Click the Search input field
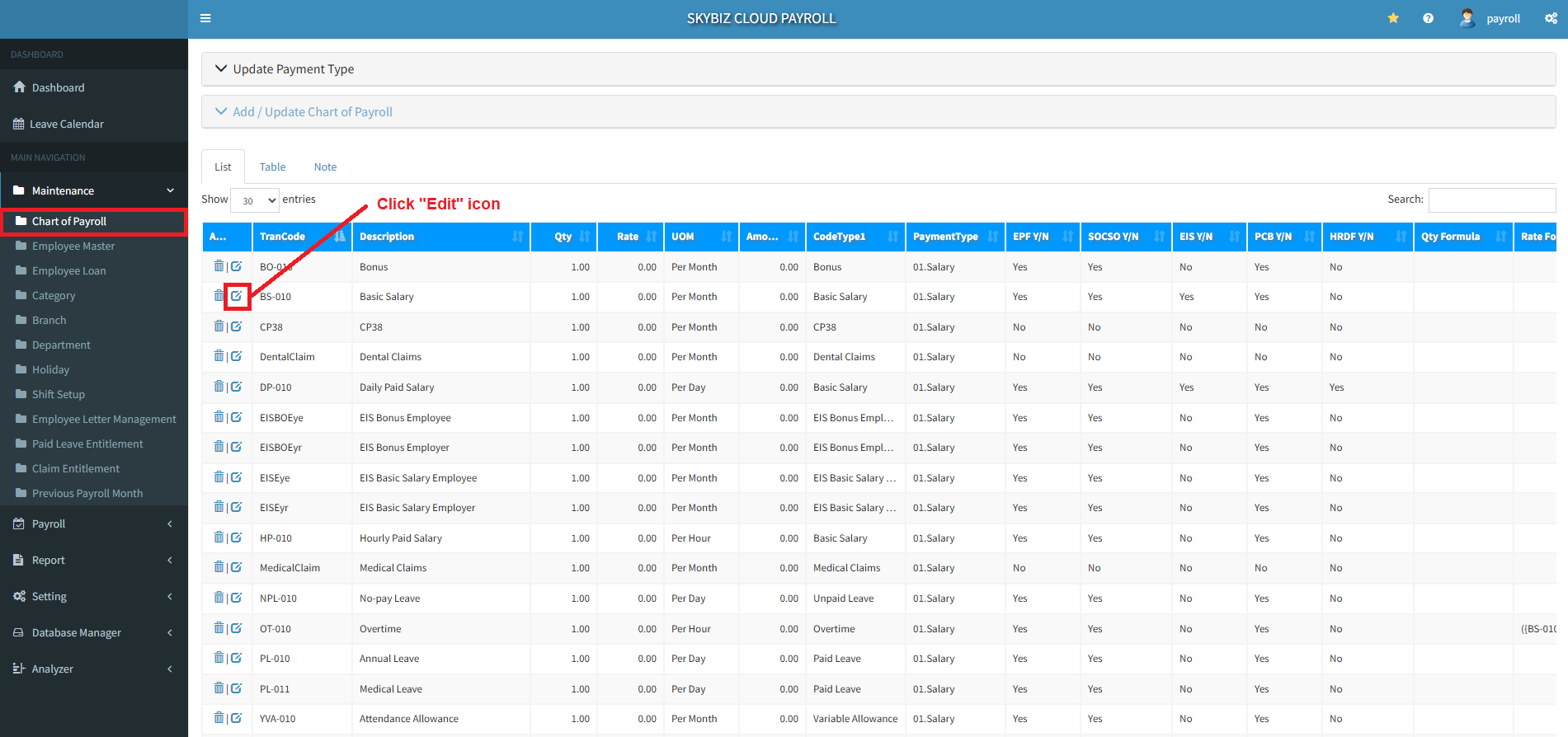This screenshot has width=1568, height=737. coord(1491,200)
